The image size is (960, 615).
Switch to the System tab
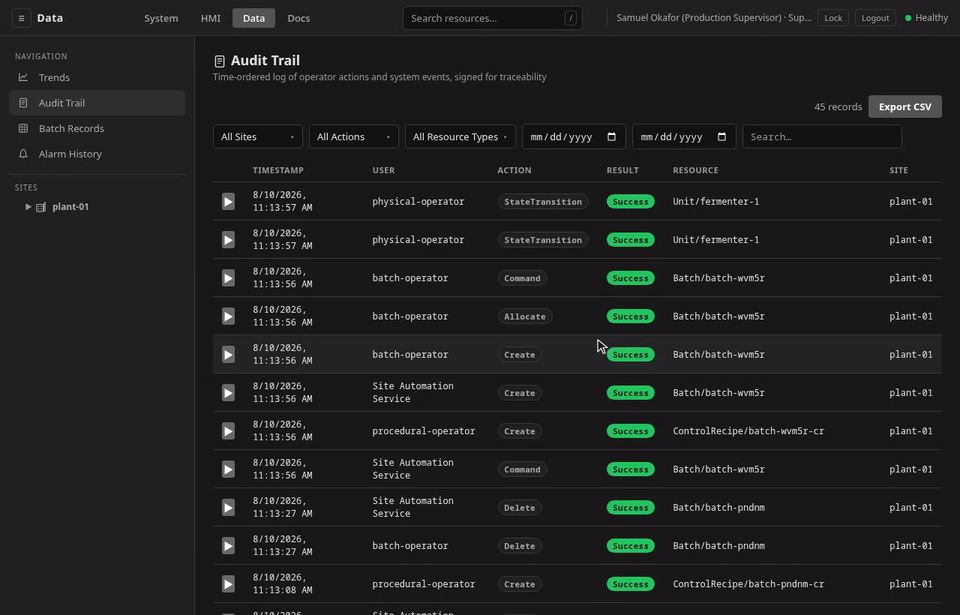pos(161,18)
